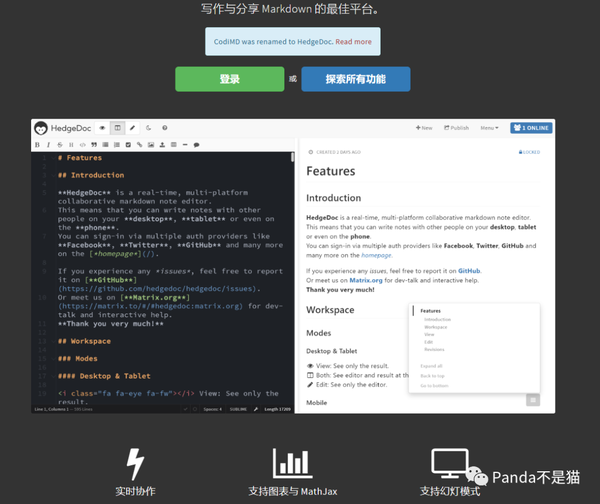Click the blue 探索所有功能 button

point(355,79)
